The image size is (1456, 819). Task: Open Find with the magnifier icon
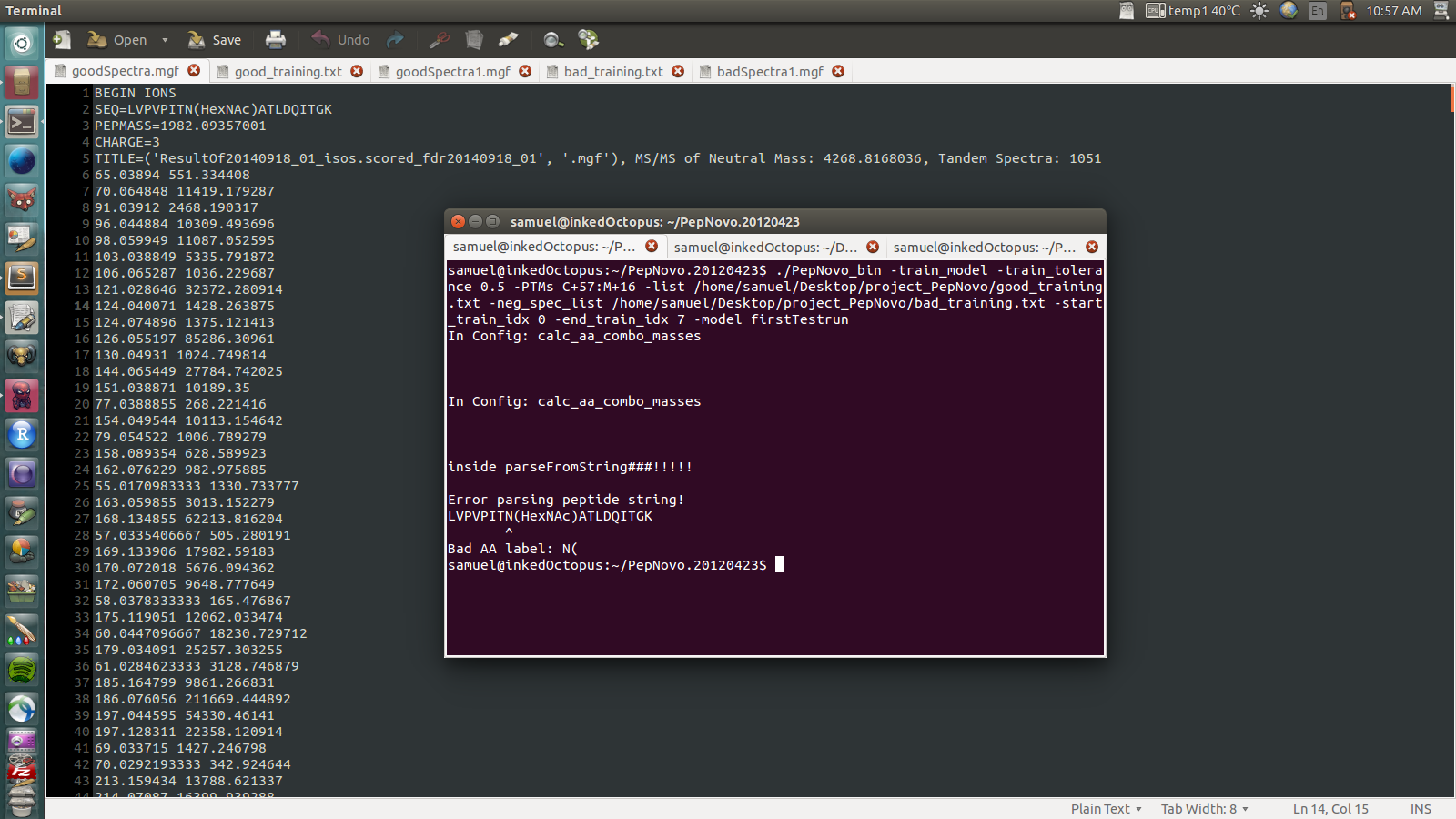click(553, 40)
